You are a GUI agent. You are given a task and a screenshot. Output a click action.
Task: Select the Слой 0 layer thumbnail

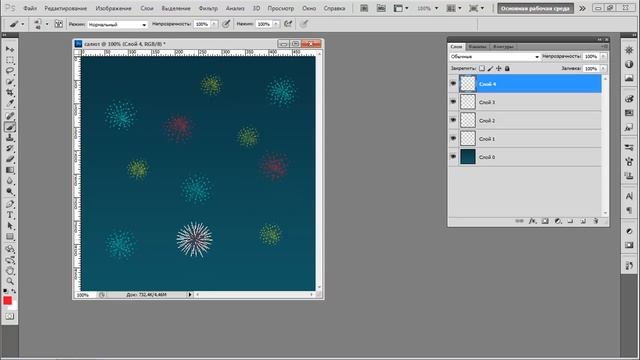pos(468,157)
